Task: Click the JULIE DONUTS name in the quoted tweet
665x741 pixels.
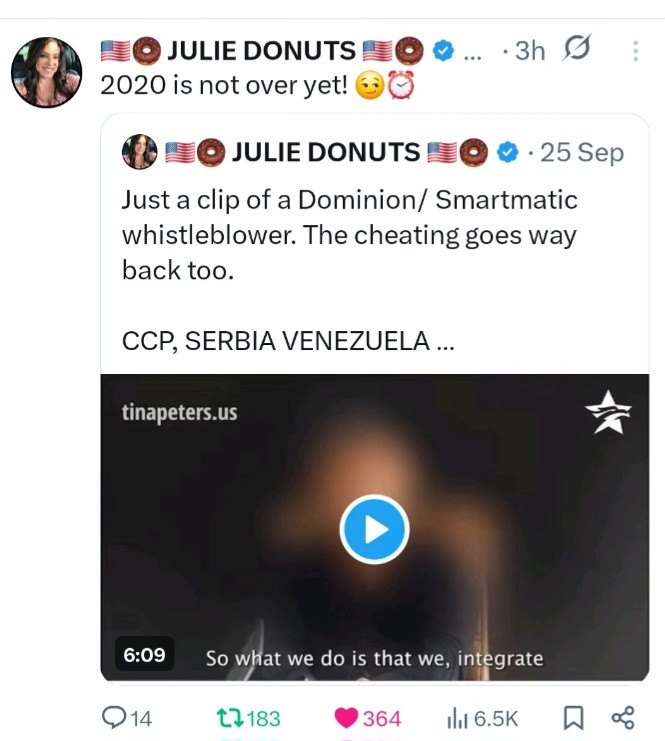Action: [325, 152]
